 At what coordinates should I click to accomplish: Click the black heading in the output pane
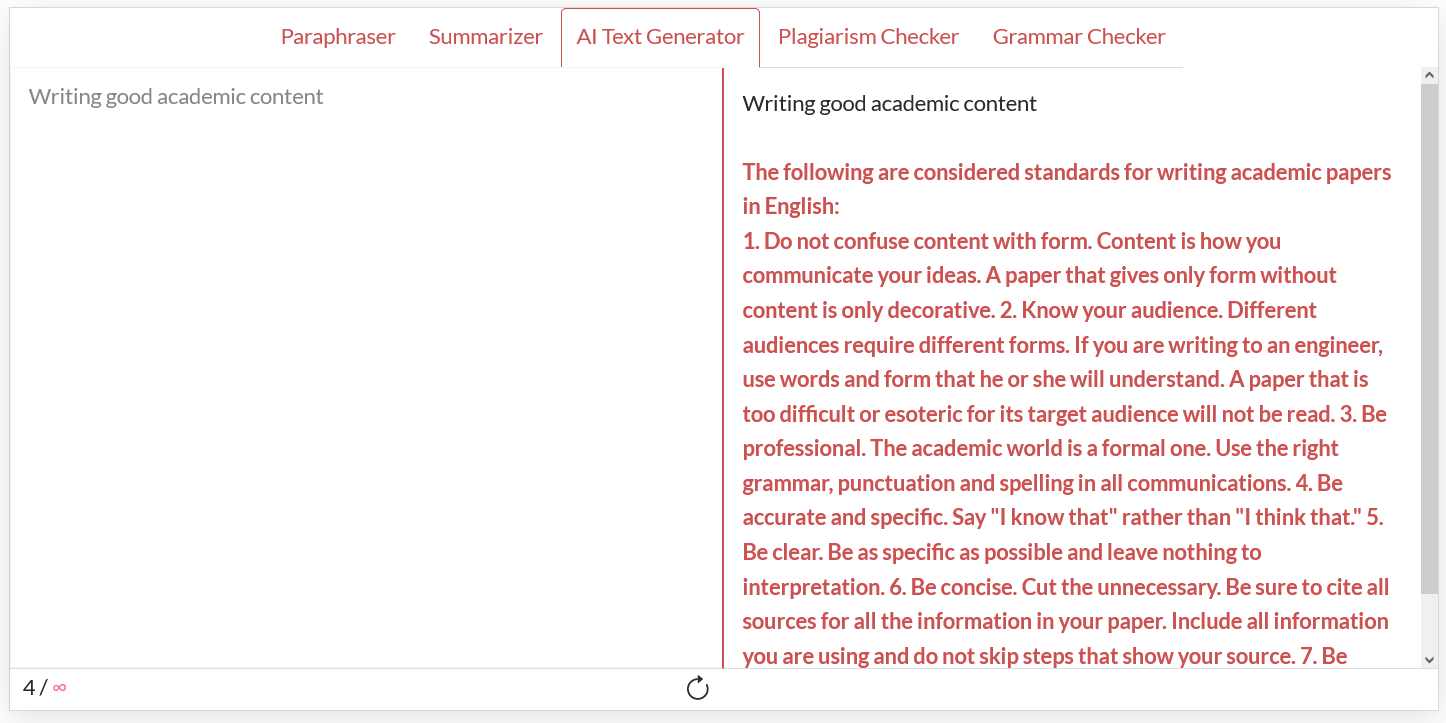pyautogui.click(x=889, y=104)
